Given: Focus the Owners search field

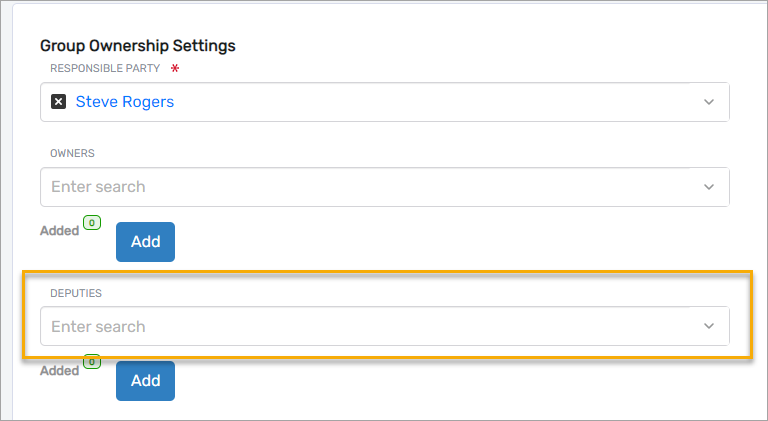Looking at the screenshot, I should (x=360, y=187).
